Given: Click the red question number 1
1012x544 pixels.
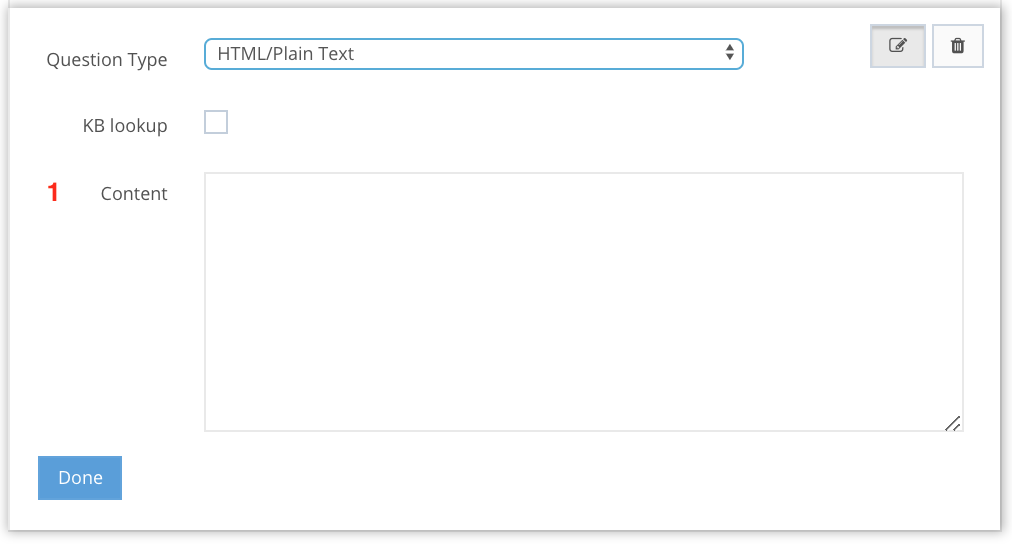Looking at the screenshot, I should click(53, 193).
